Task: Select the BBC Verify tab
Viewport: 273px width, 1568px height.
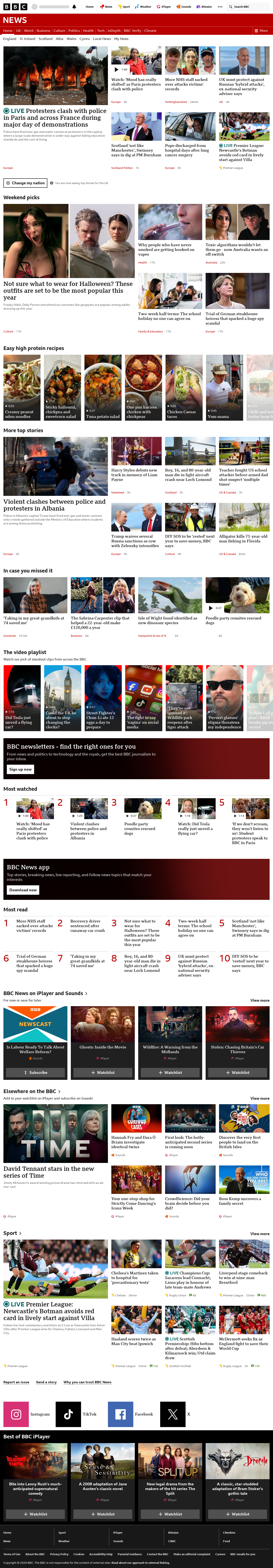Action: click(132, 31)
